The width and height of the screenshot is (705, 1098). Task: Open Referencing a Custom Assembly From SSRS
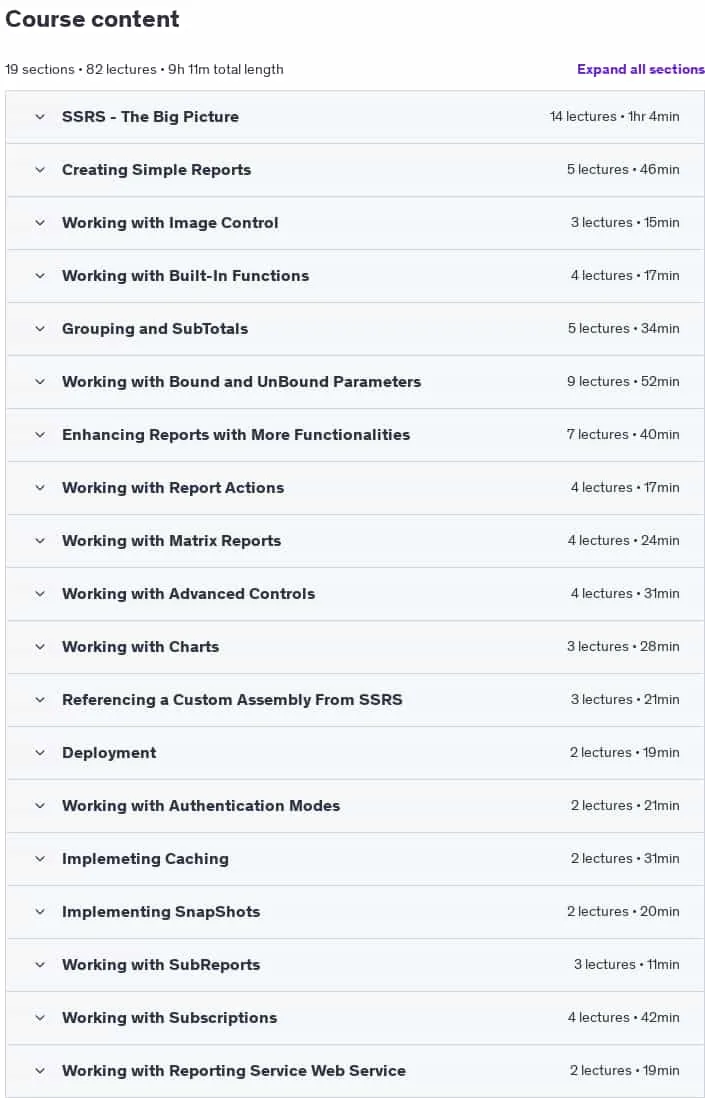pos(355,700)
